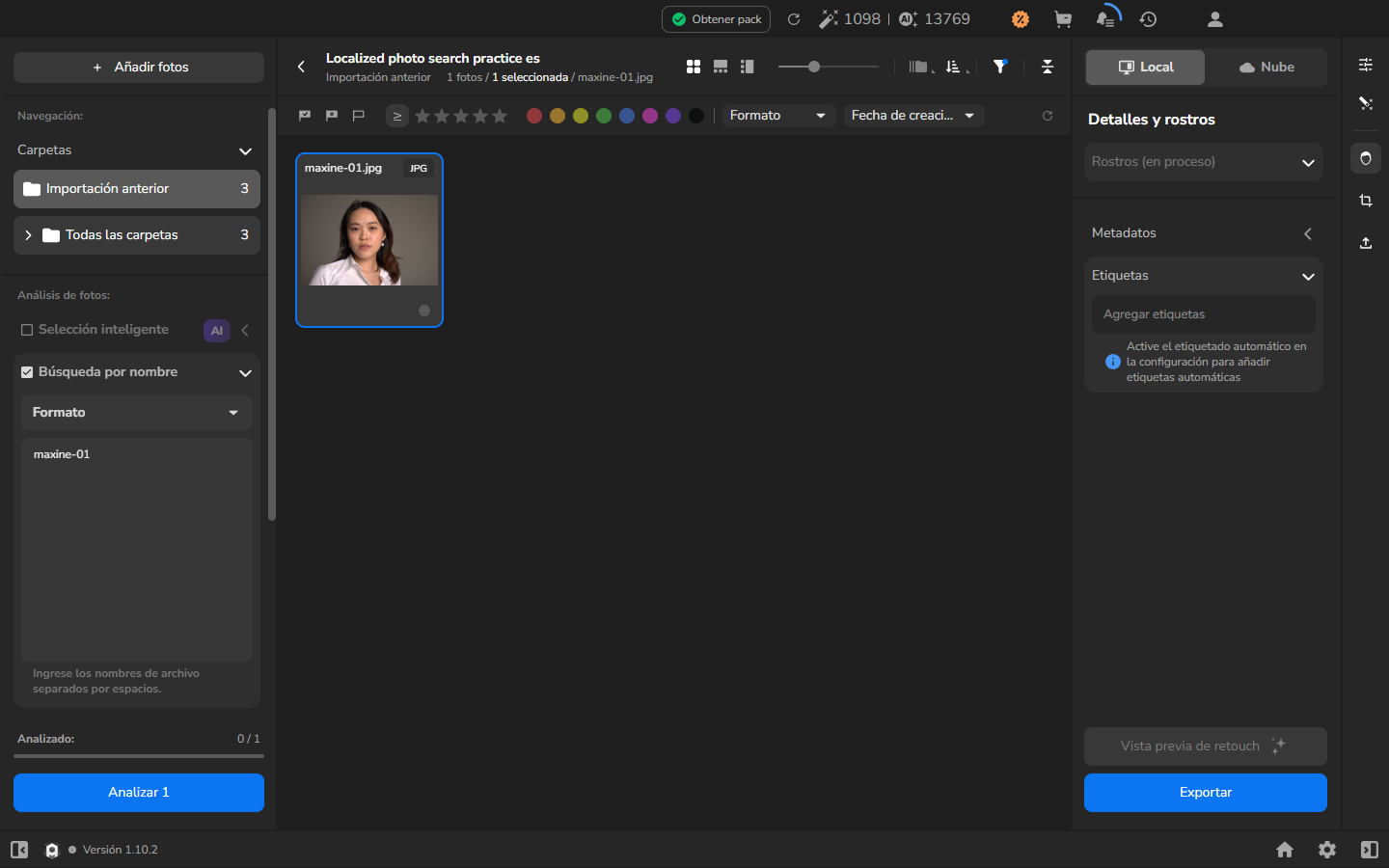Enable the Selección inteligente checkbox
This screenshot has height=868, width=1389.
27,330
